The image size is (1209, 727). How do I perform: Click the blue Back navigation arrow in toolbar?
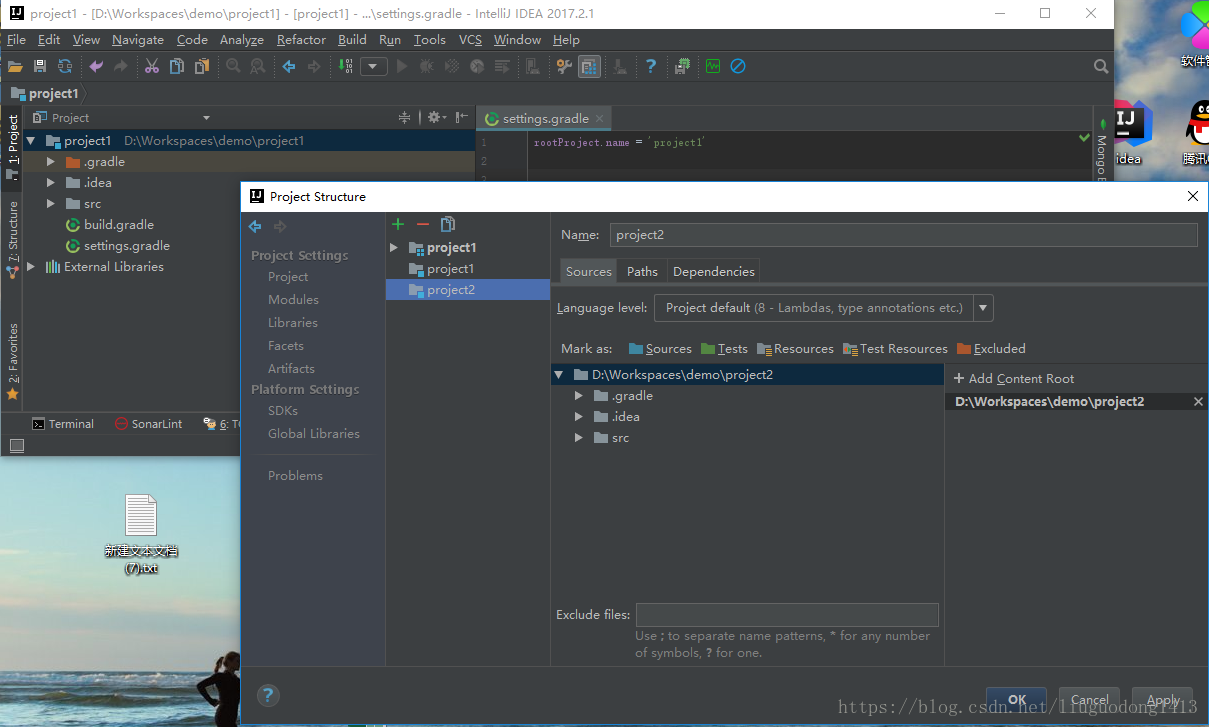coord(289,66)
